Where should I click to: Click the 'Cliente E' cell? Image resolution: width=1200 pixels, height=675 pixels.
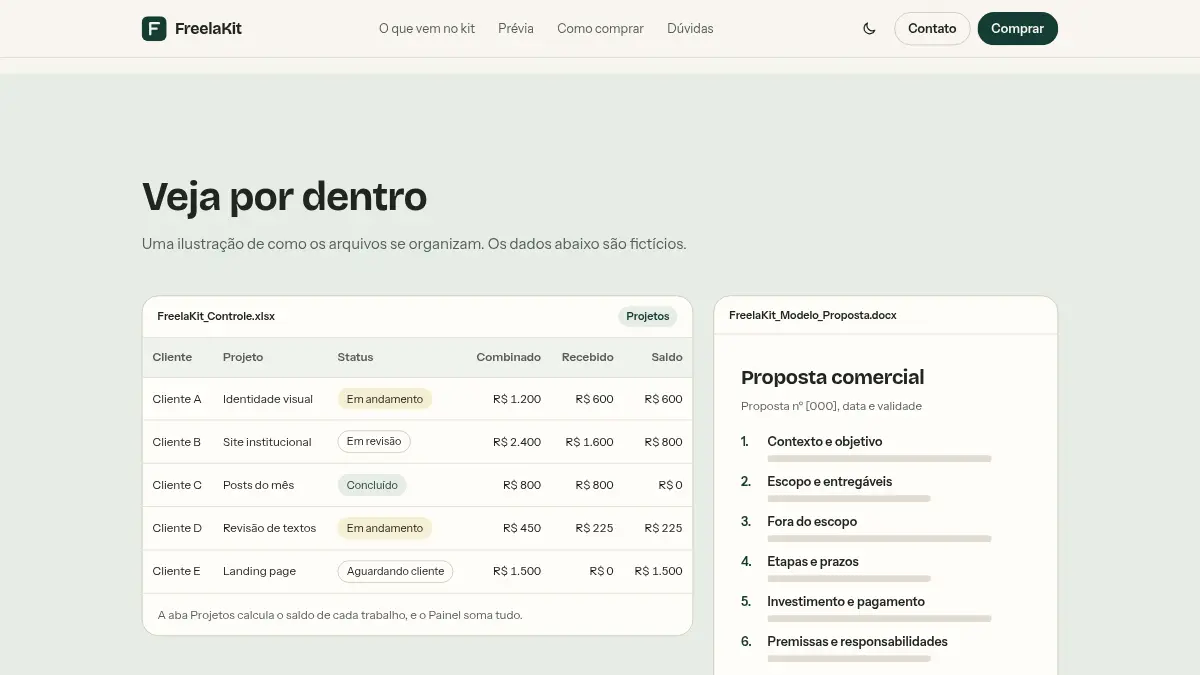click(x=177, y=571)
